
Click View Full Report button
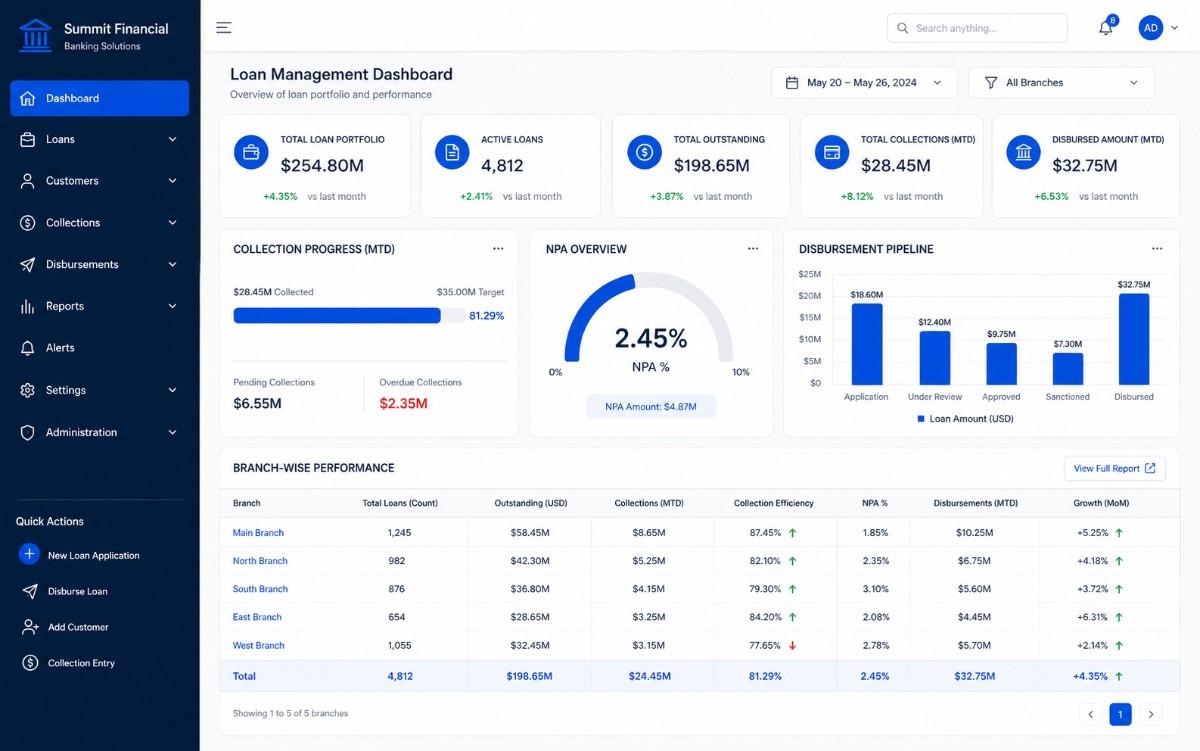click(x=1114, y=468)
